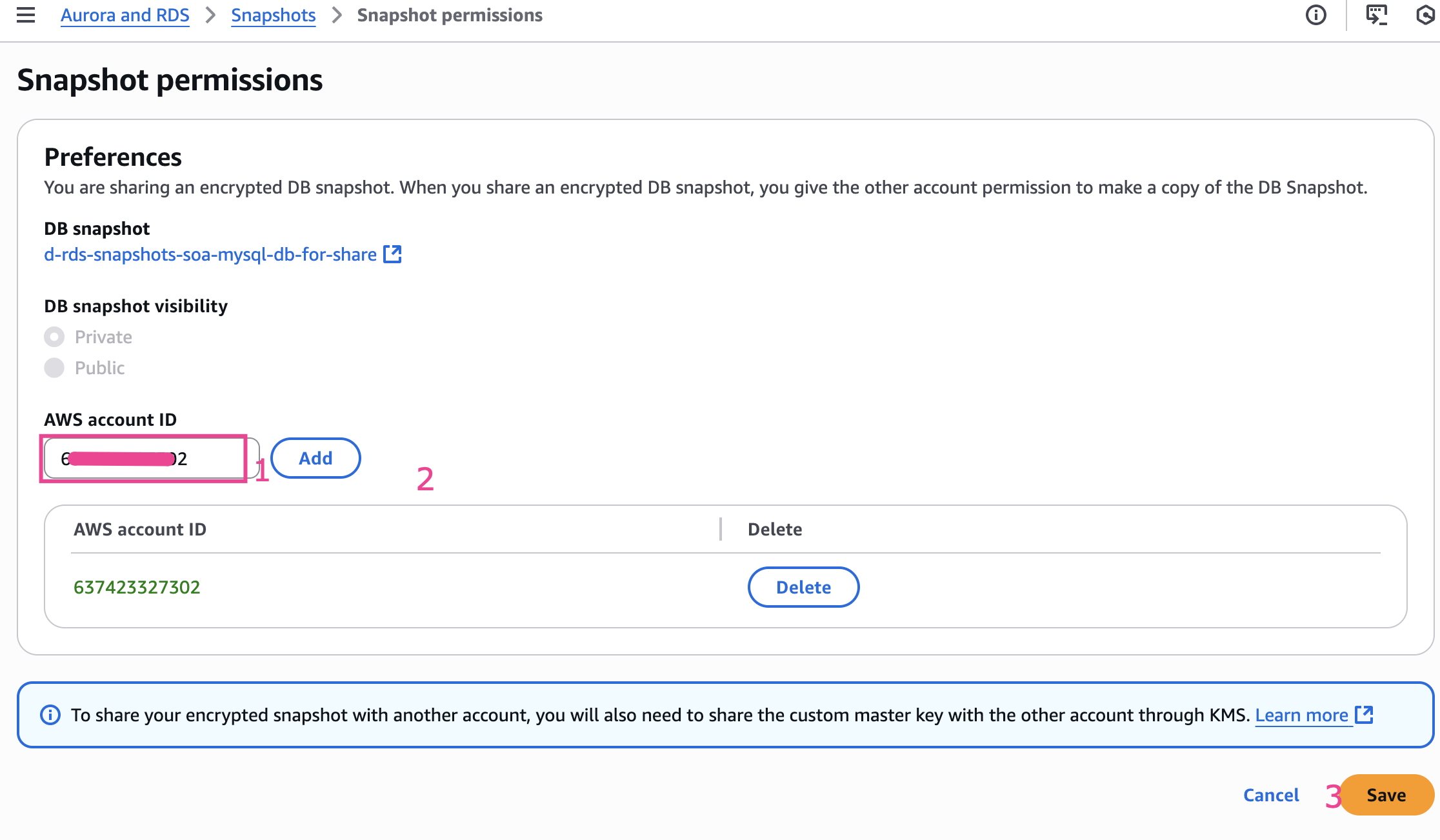
Task: Open the Learn more KMS link
Action: click(x=1301, y=715)
